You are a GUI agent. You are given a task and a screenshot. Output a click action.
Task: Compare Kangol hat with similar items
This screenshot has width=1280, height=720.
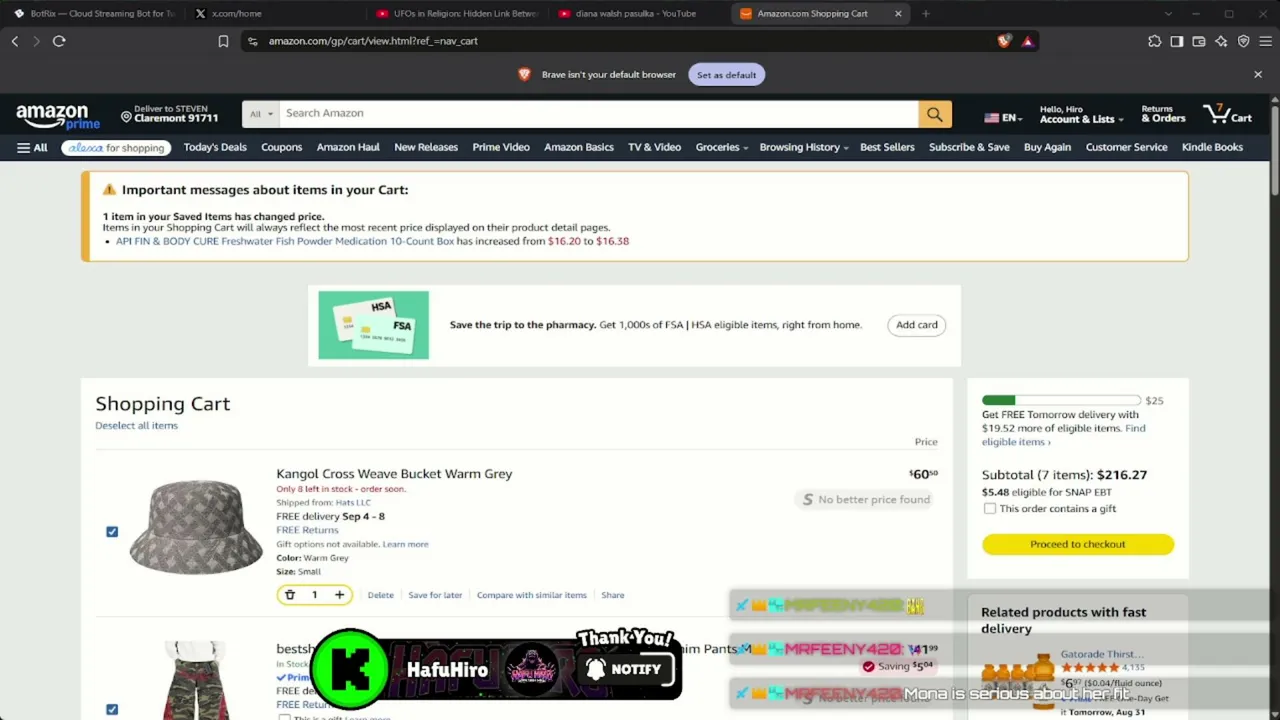click(x=532, y=596)
